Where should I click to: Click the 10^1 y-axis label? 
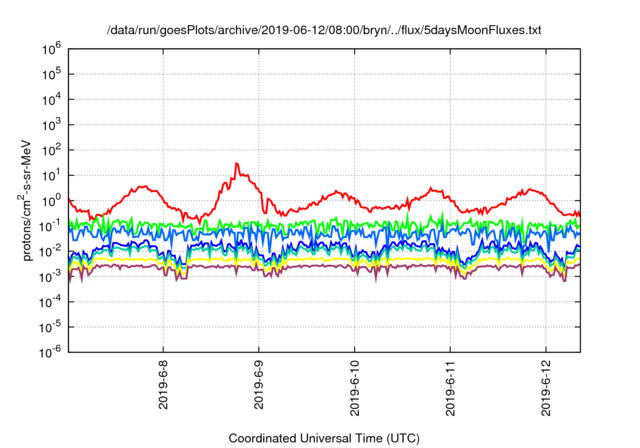(x=52, y=176)
